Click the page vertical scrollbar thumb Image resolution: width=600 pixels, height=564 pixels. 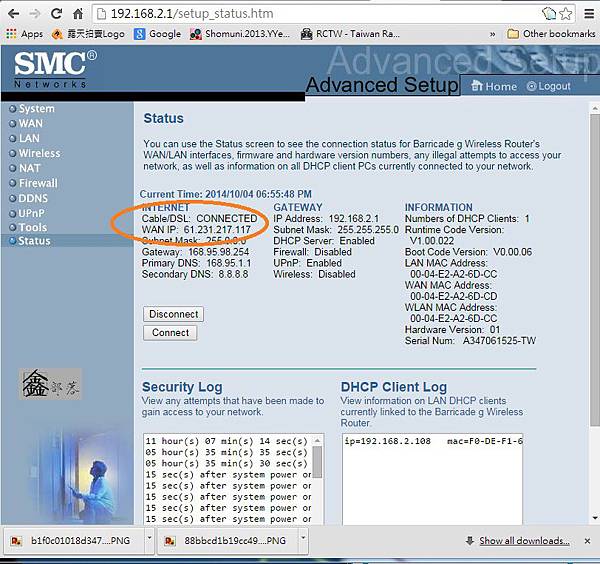594,270
